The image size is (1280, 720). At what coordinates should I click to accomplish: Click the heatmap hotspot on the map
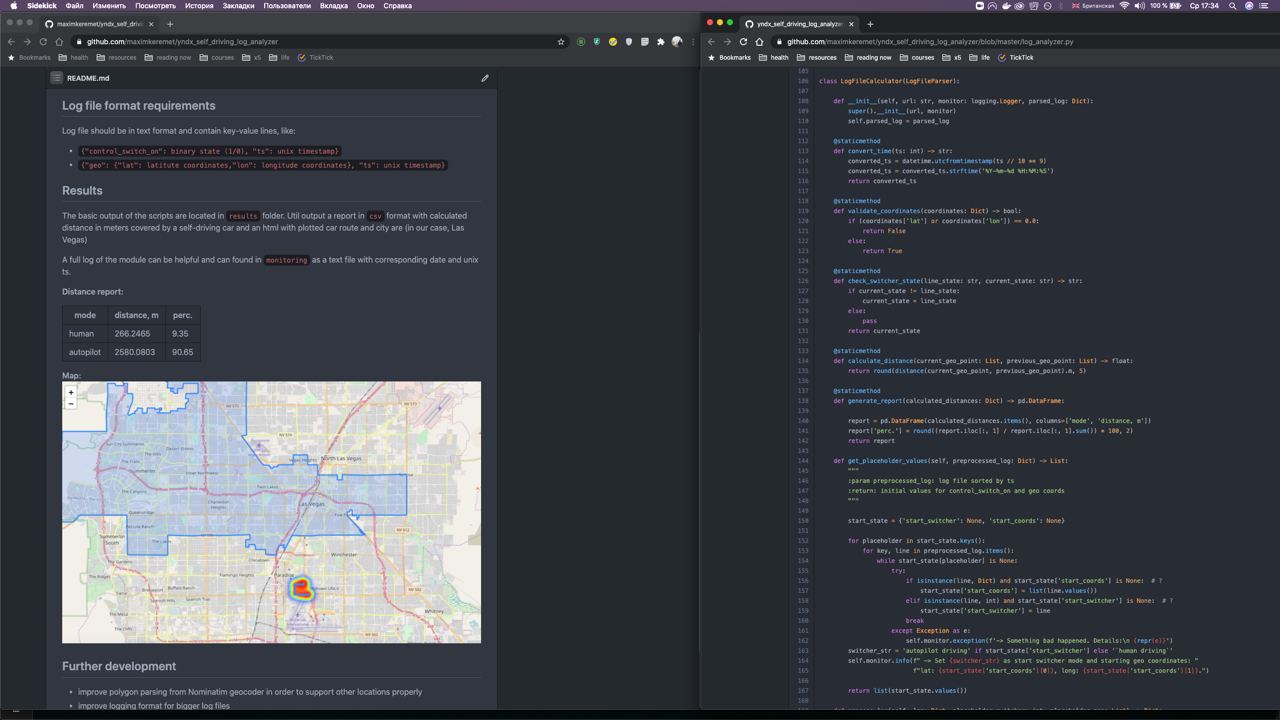pyautogui.click(x=301, y=589)
